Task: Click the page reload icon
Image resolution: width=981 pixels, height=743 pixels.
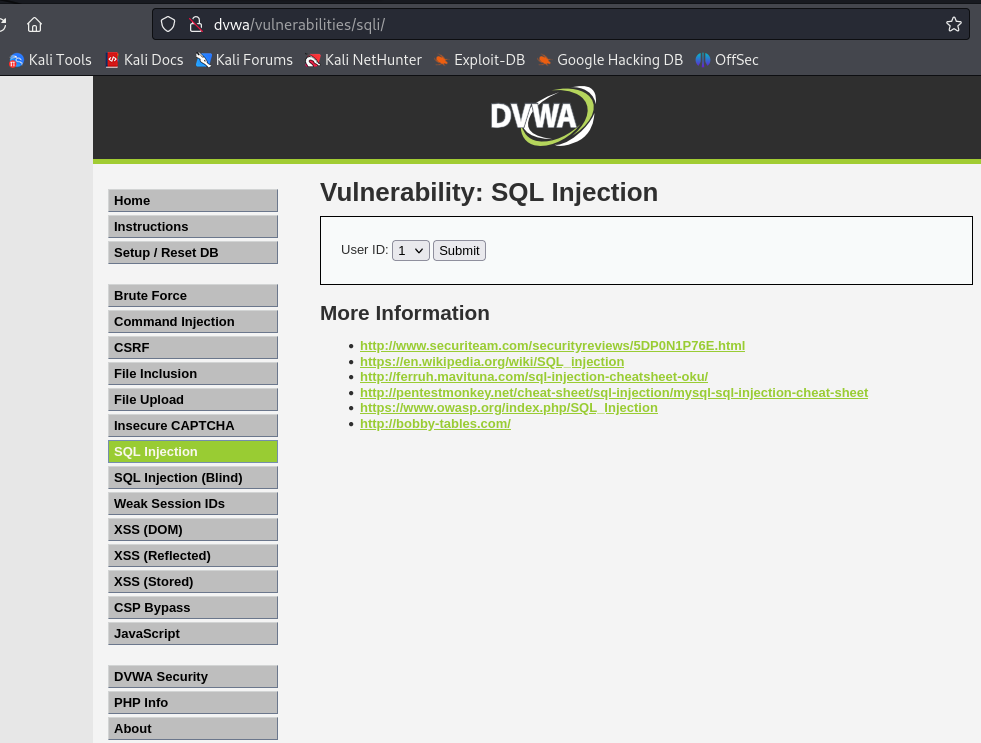Action: tap(3, 24)
